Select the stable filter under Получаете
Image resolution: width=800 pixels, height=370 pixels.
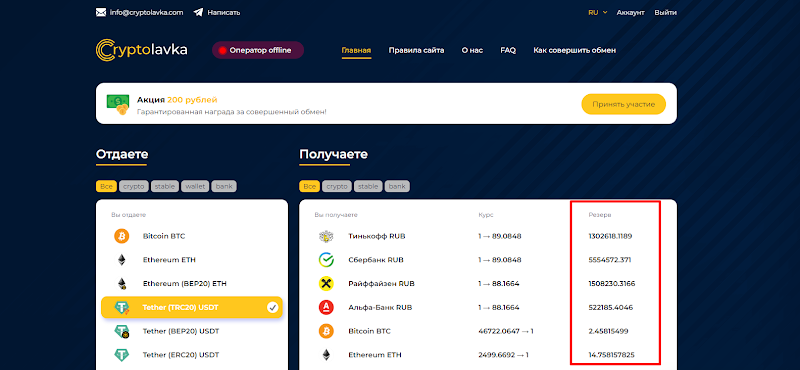pyautogui.click(x=368, y=186)
